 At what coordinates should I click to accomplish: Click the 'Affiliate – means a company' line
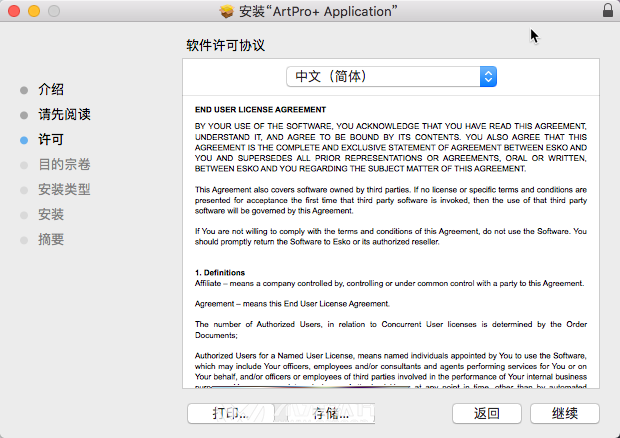(x=389, y=283)
